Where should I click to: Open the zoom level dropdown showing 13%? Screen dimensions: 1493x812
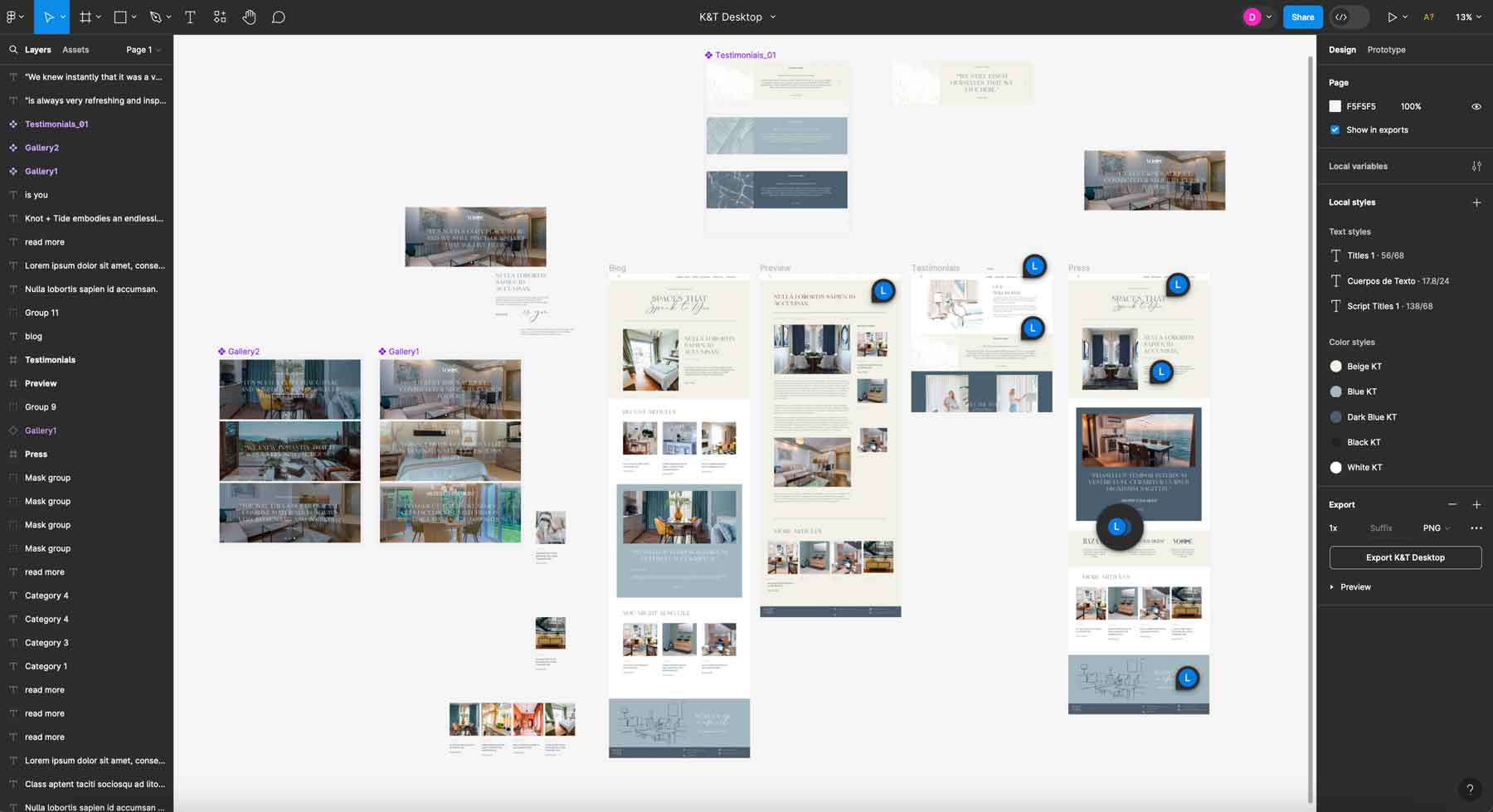(x=1467, y=17)
